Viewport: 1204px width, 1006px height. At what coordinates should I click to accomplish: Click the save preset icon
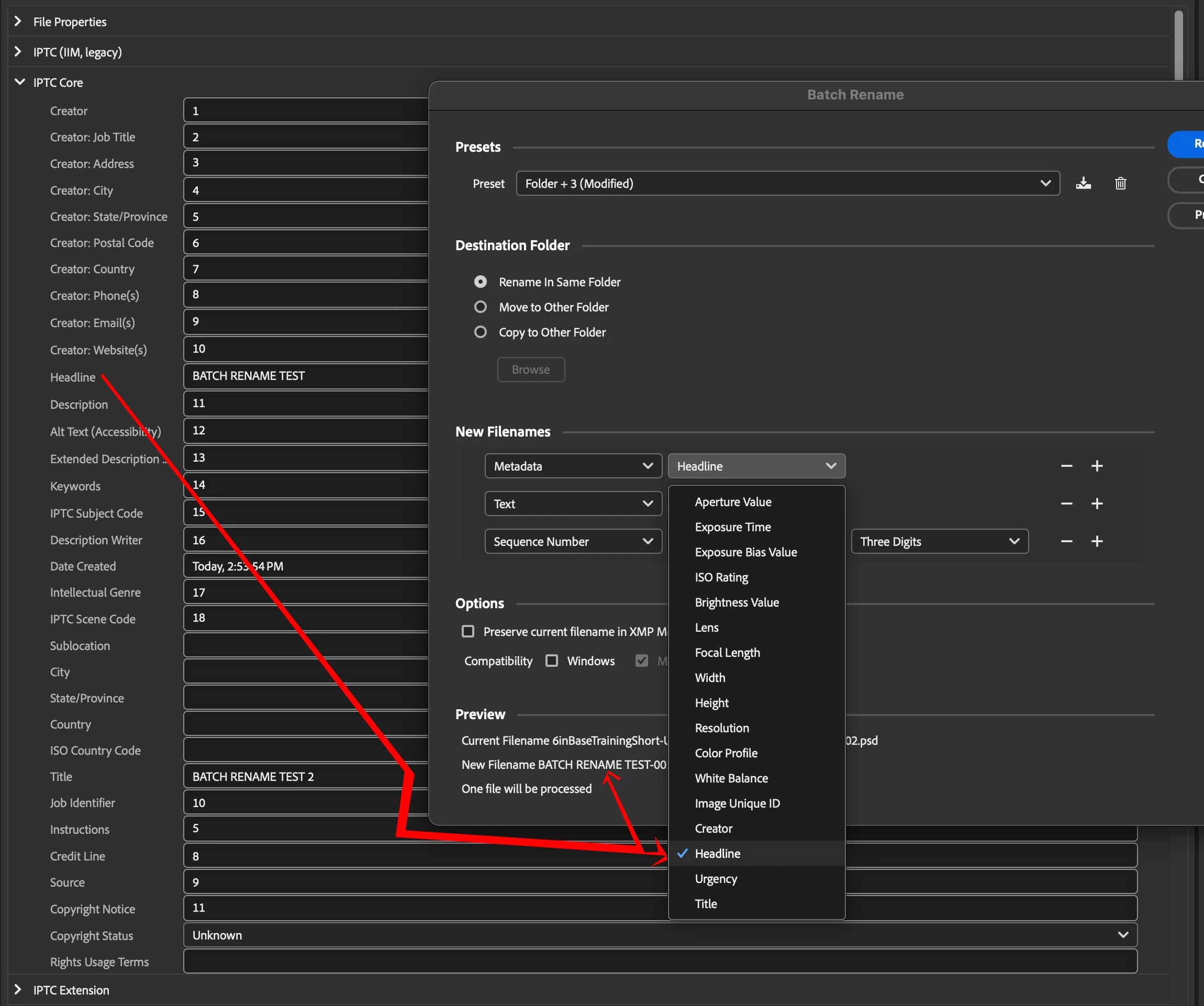coord(1083,183)
